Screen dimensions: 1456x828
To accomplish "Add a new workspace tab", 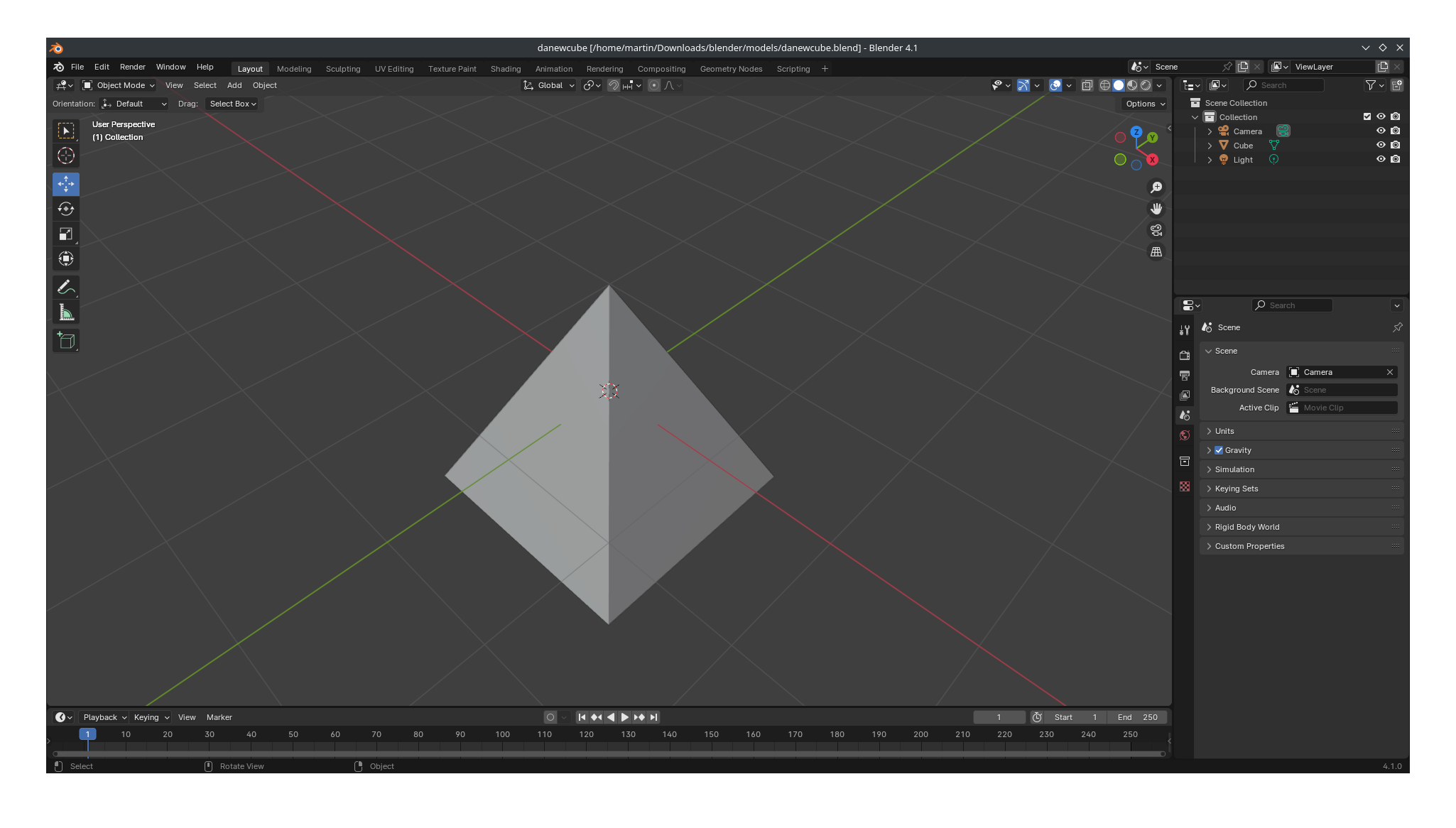I will [x=825, y=69].
